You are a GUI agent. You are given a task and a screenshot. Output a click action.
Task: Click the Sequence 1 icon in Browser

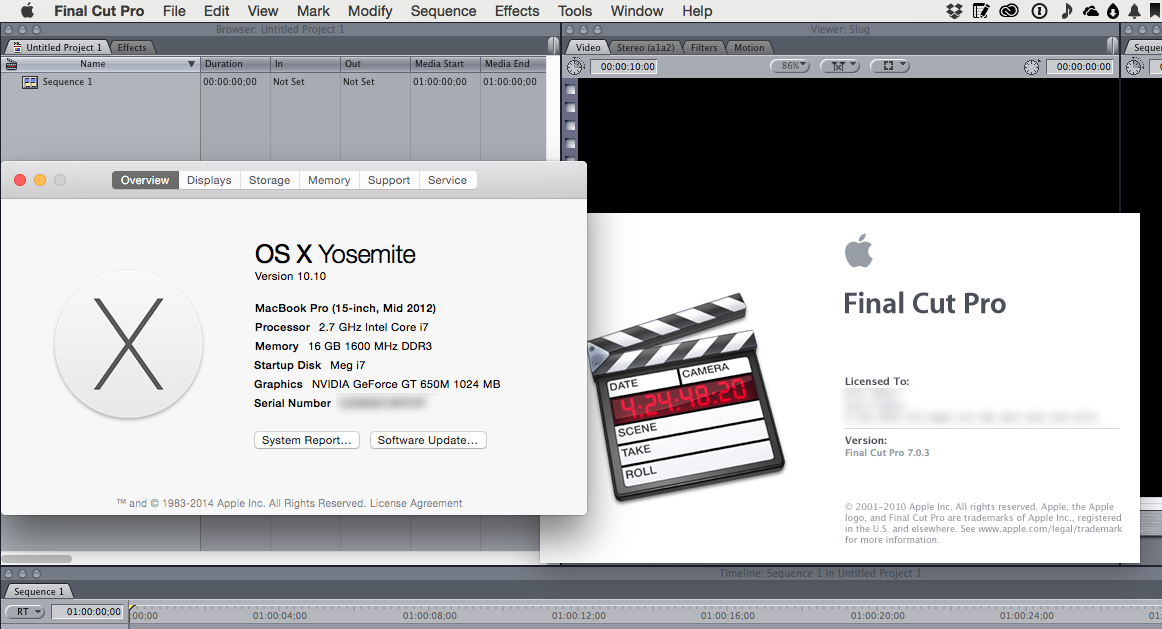[x=30, y=82]
